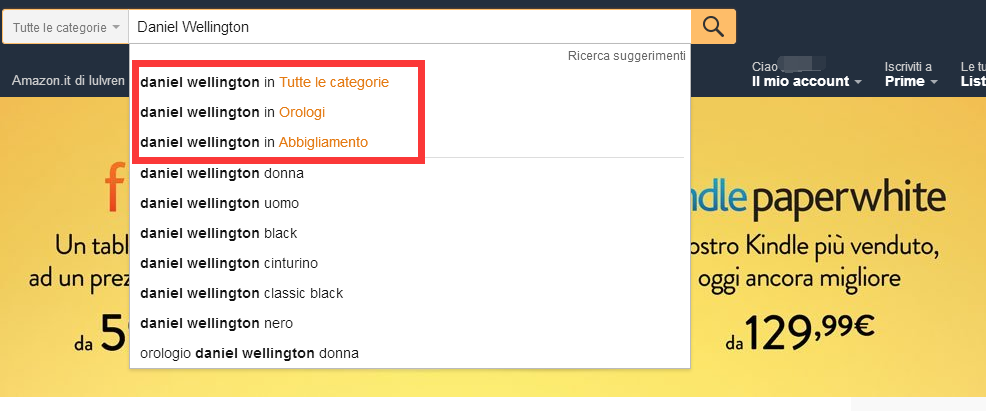
Task: Click the Daniel Wellington search input field
Action: (x=409, y=27)
